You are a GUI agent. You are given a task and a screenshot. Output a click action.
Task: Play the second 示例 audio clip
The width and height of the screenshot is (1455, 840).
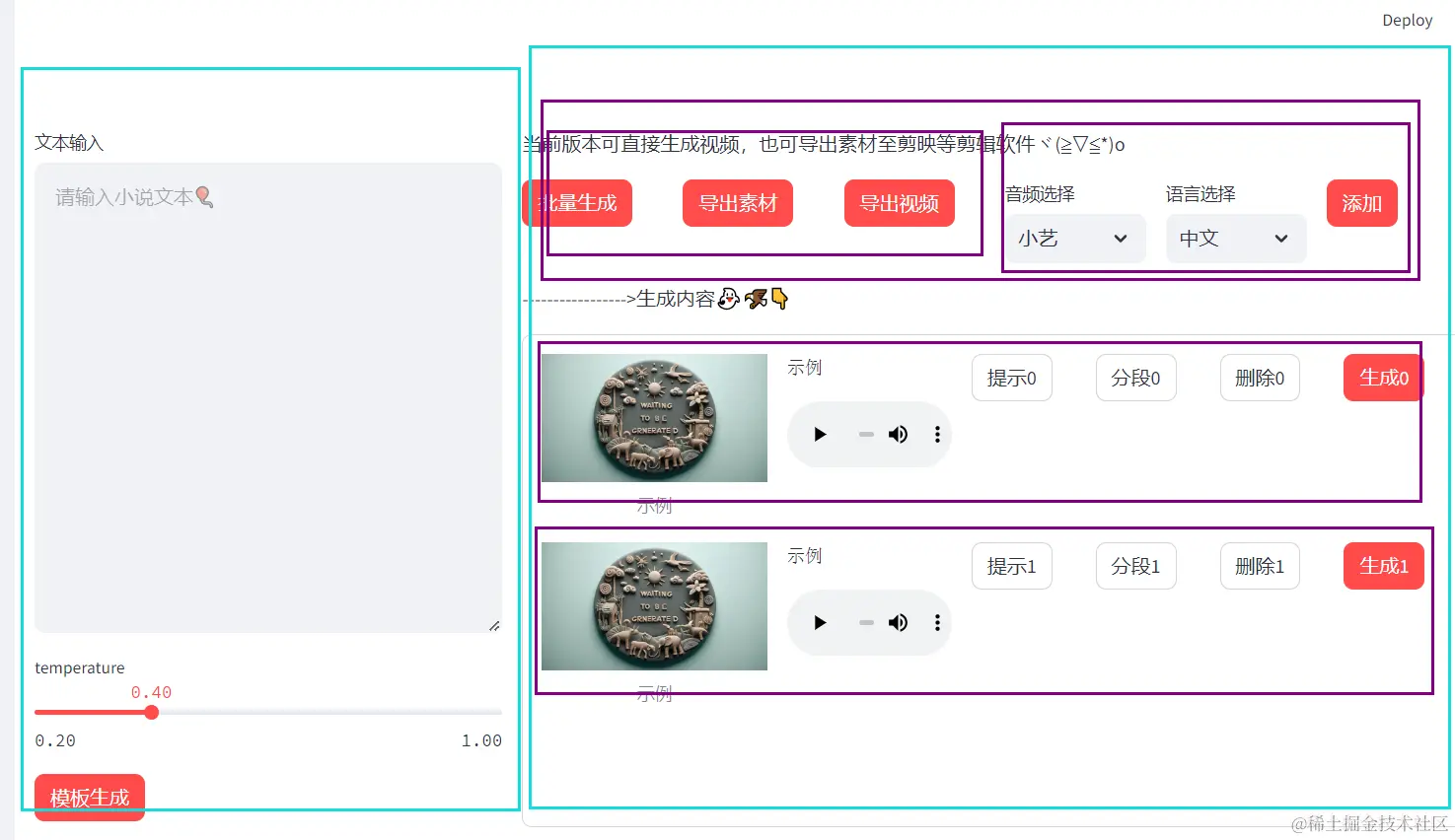point(819,622)
